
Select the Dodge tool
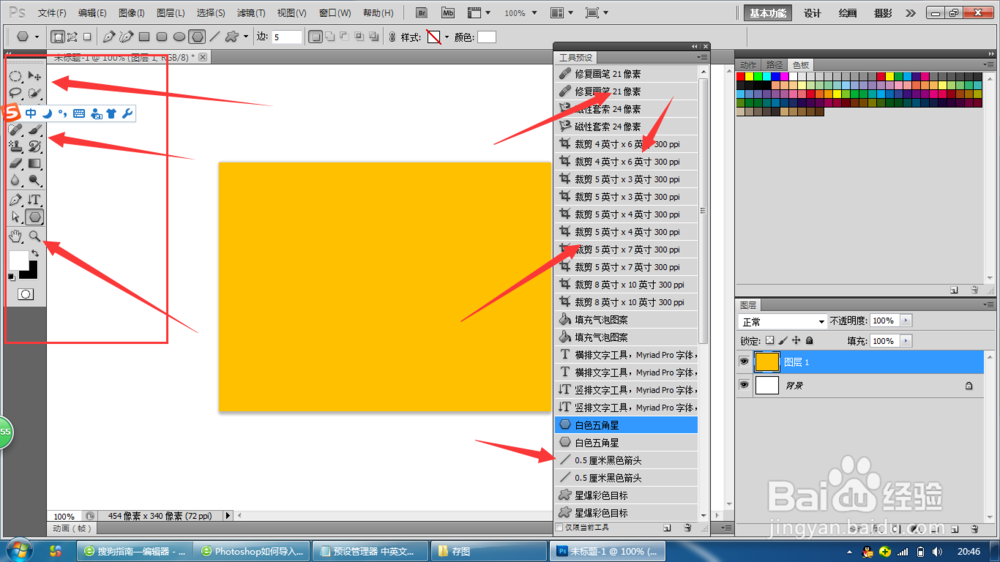(x=34, y=181)
